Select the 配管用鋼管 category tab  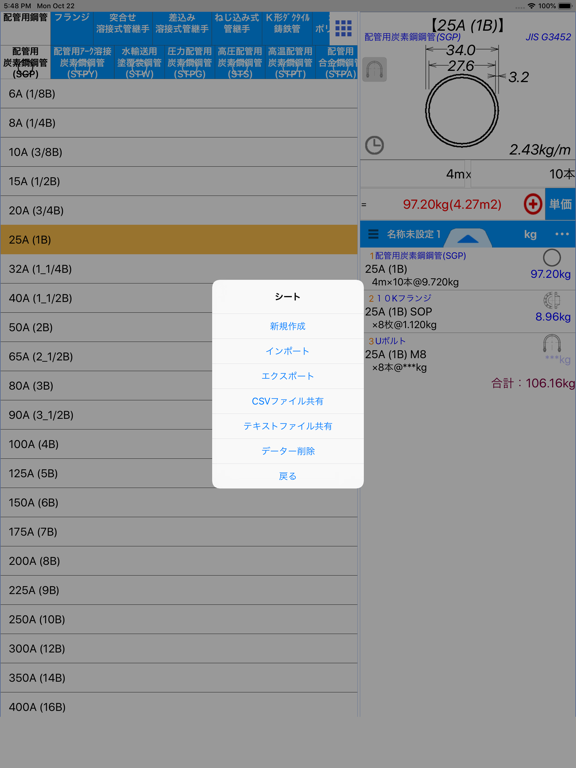[x=25, y=28]
